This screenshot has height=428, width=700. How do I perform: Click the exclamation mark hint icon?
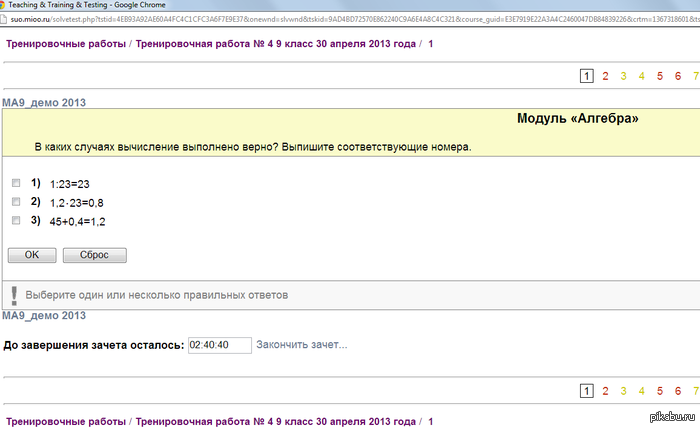click(x=14, y=295)
